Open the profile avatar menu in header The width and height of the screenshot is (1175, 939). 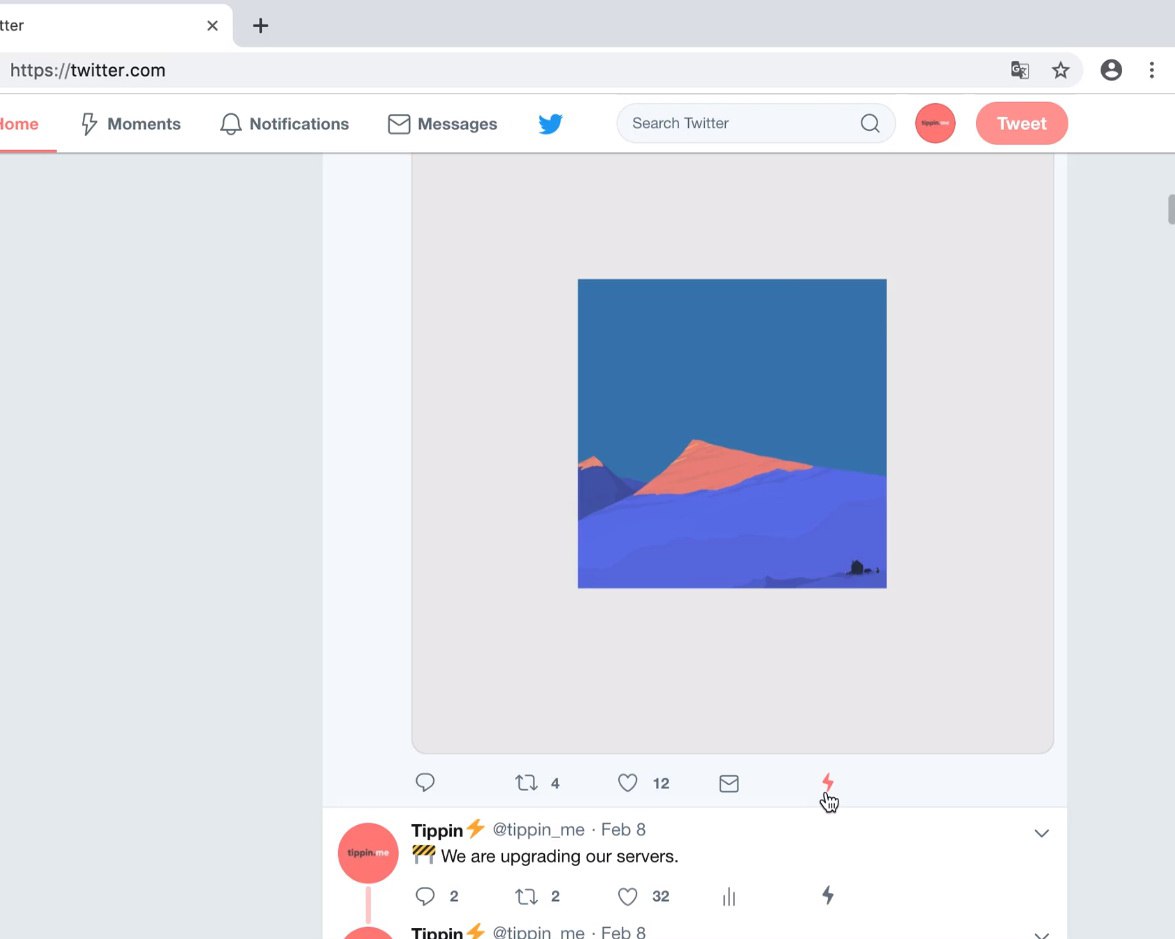(934, 123)
